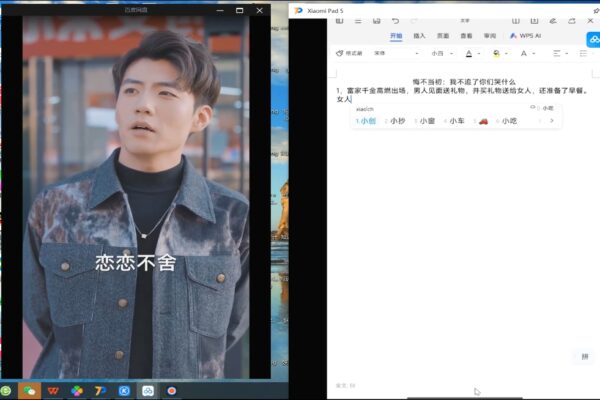Open the WPS AI tab

pos(525,36)
